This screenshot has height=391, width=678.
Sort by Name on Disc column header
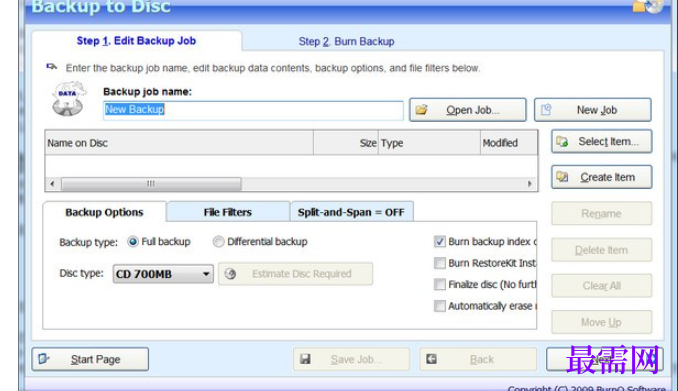(x=179, y=143)
